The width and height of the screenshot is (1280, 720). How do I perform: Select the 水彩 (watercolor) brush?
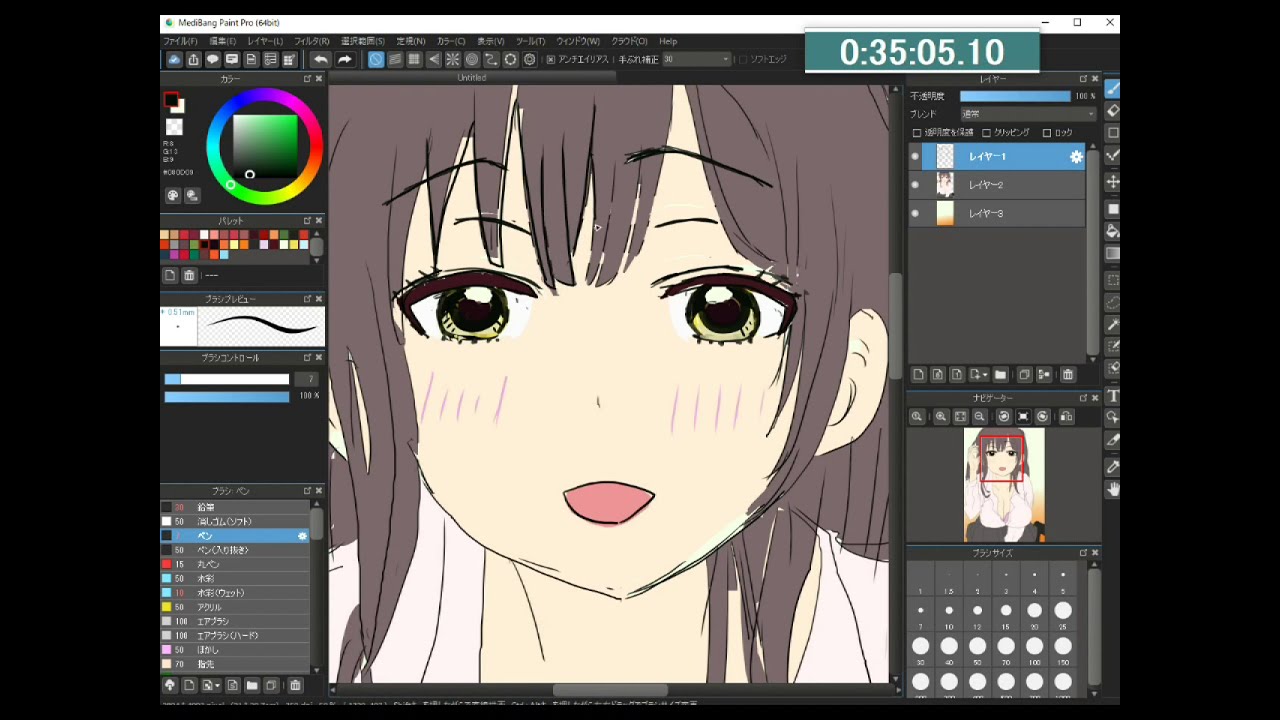coord(205,579)
